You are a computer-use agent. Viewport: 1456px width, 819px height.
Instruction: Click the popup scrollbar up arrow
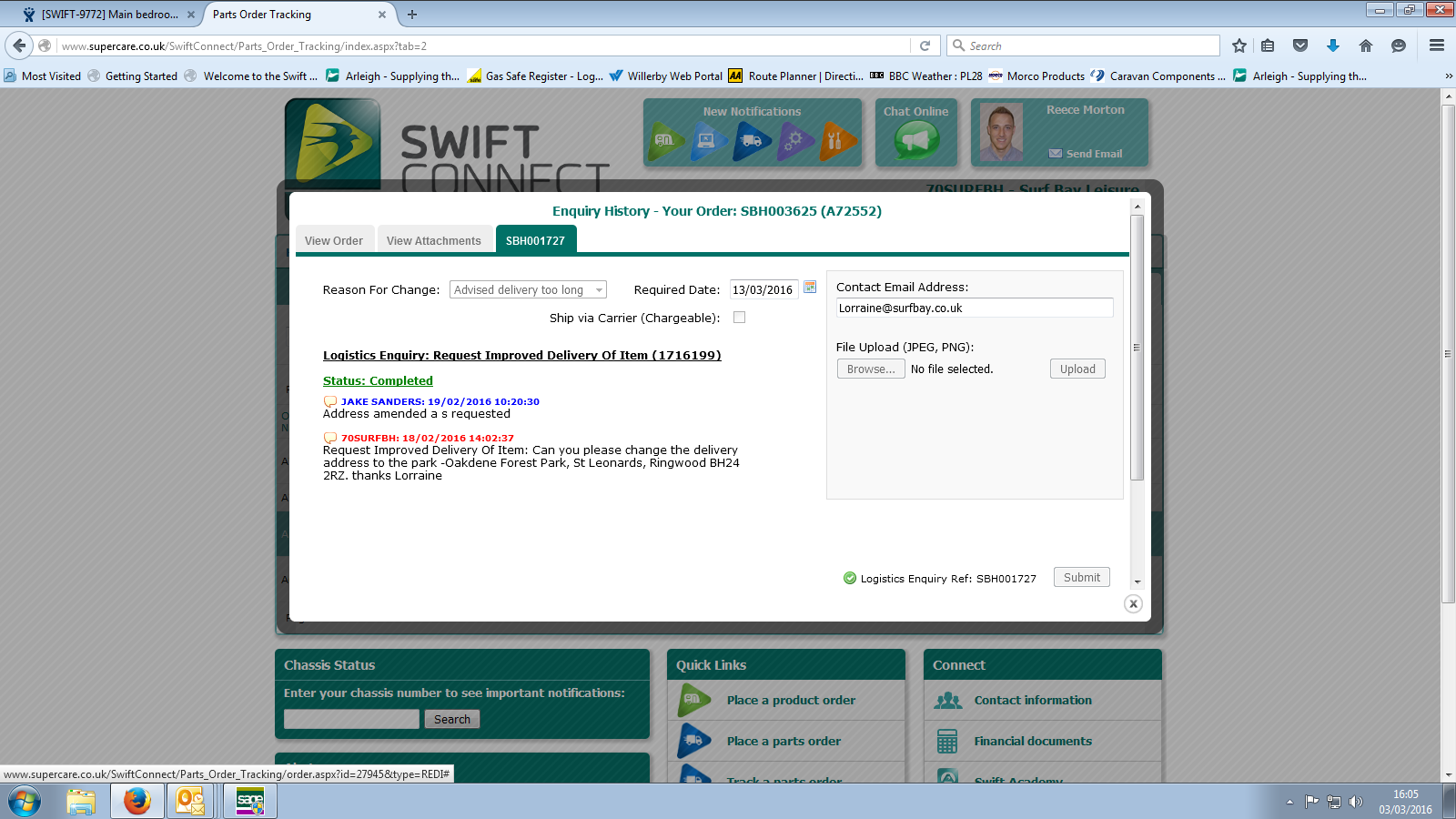point(1137,207)
